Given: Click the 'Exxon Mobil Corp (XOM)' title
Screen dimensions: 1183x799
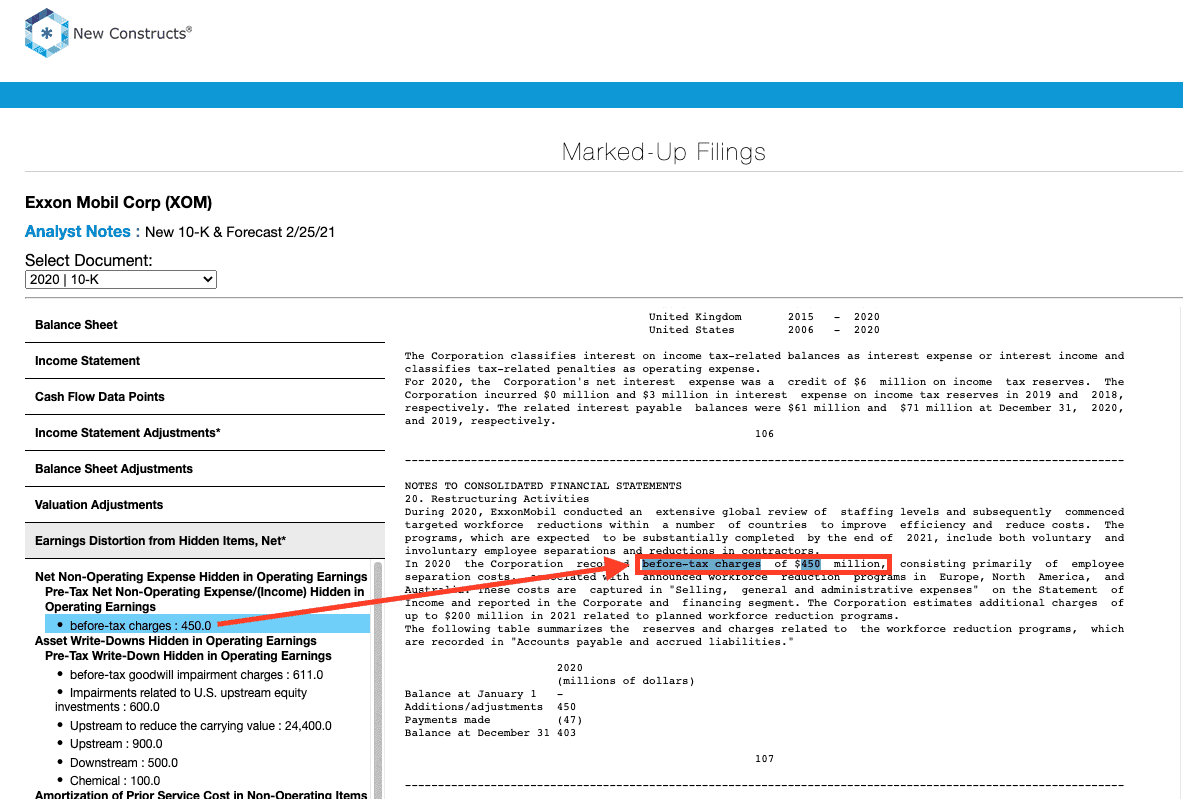Looking at the screenshot, I should (x=118, y=202).
